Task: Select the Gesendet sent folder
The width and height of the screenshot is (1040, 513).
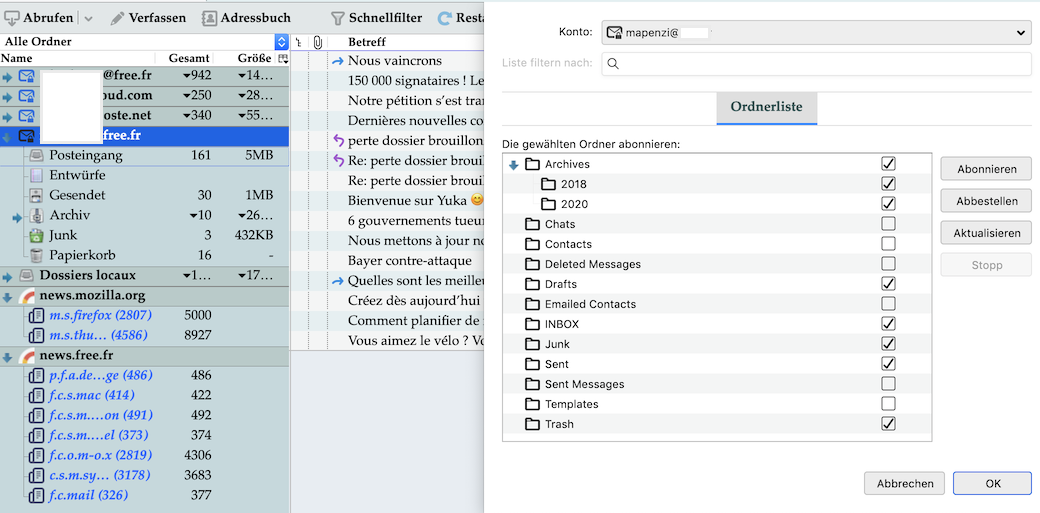Action: click(x=77, y=195)
